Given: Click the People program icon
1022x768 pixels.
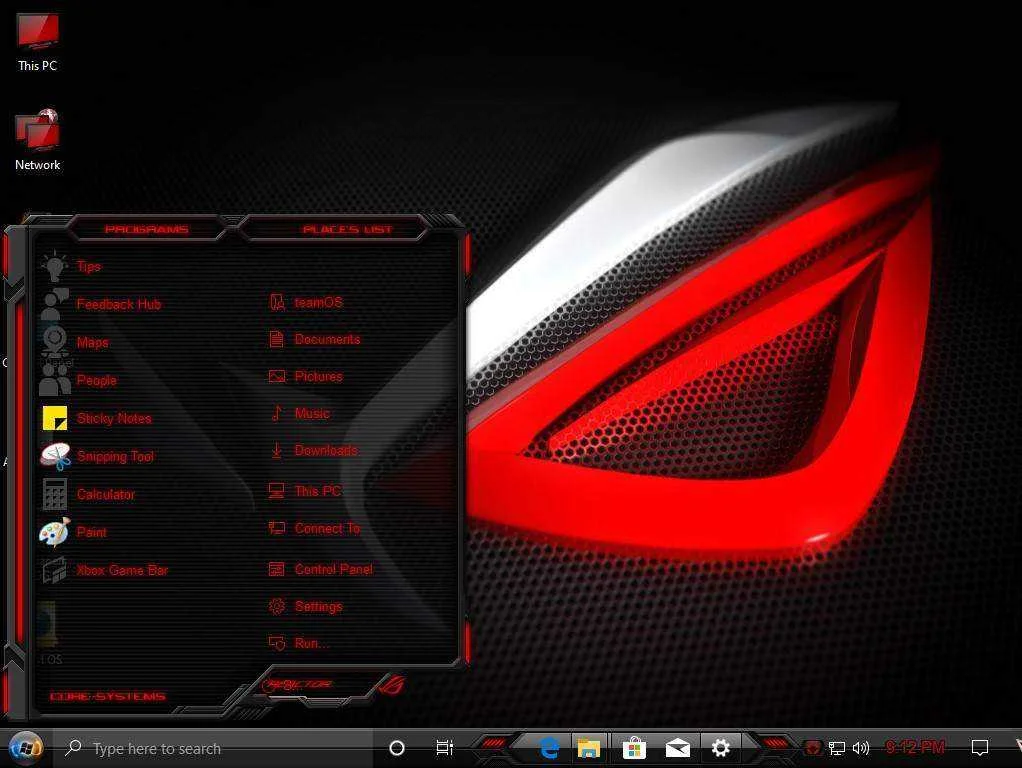Looking at the screenshot, I should coord(55,380).
